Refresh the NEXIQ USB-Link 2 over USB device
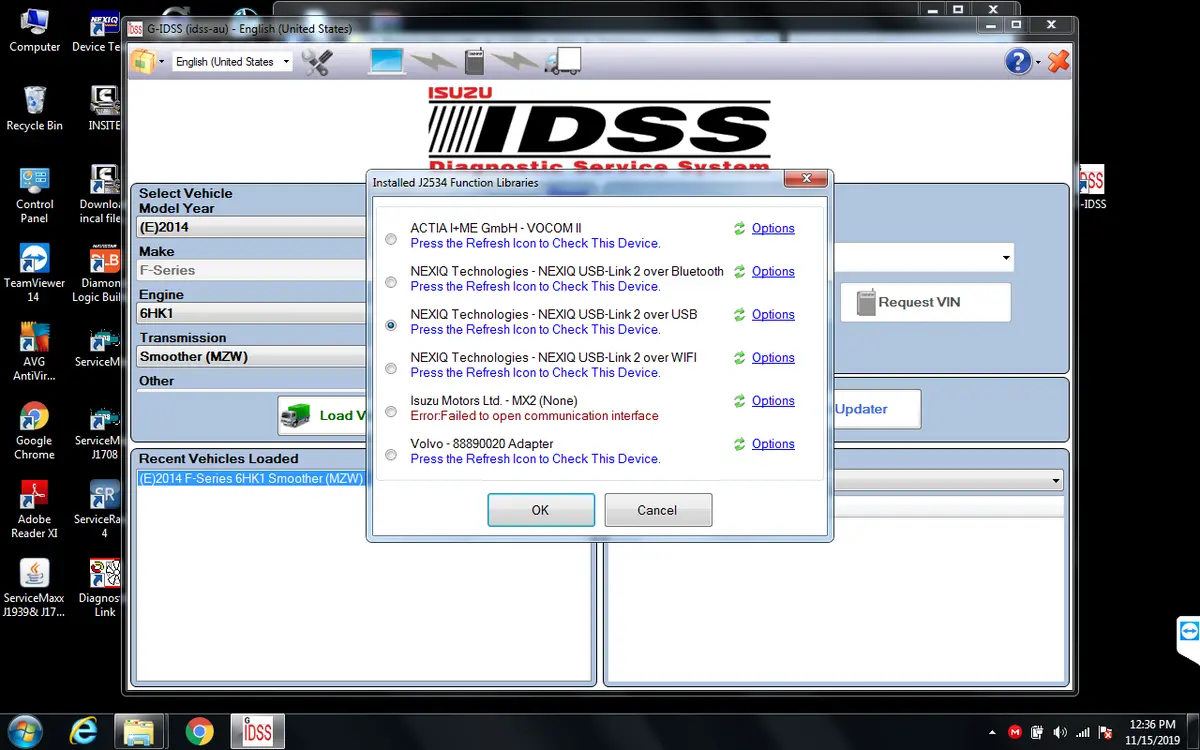Viewport: 1200px width, 750px height. [739, 314]
